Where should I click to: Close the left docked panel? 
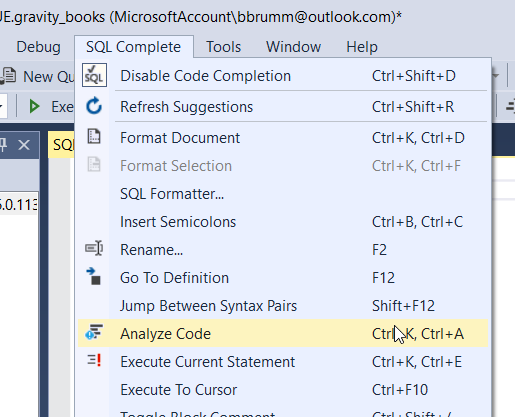[24, 145]
